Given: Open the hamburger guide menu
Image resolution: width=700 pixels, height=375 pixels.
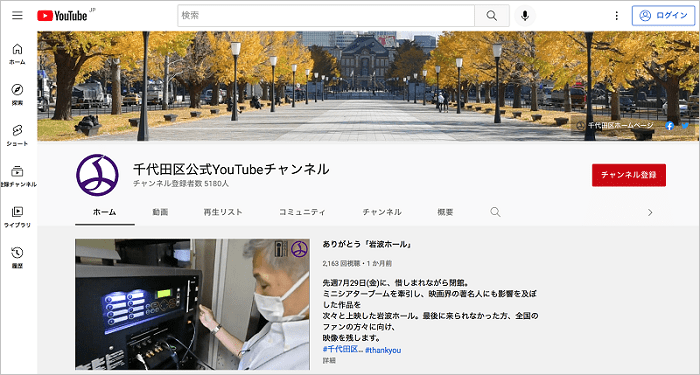Looking at the screenshot, I should coord(17,16).
